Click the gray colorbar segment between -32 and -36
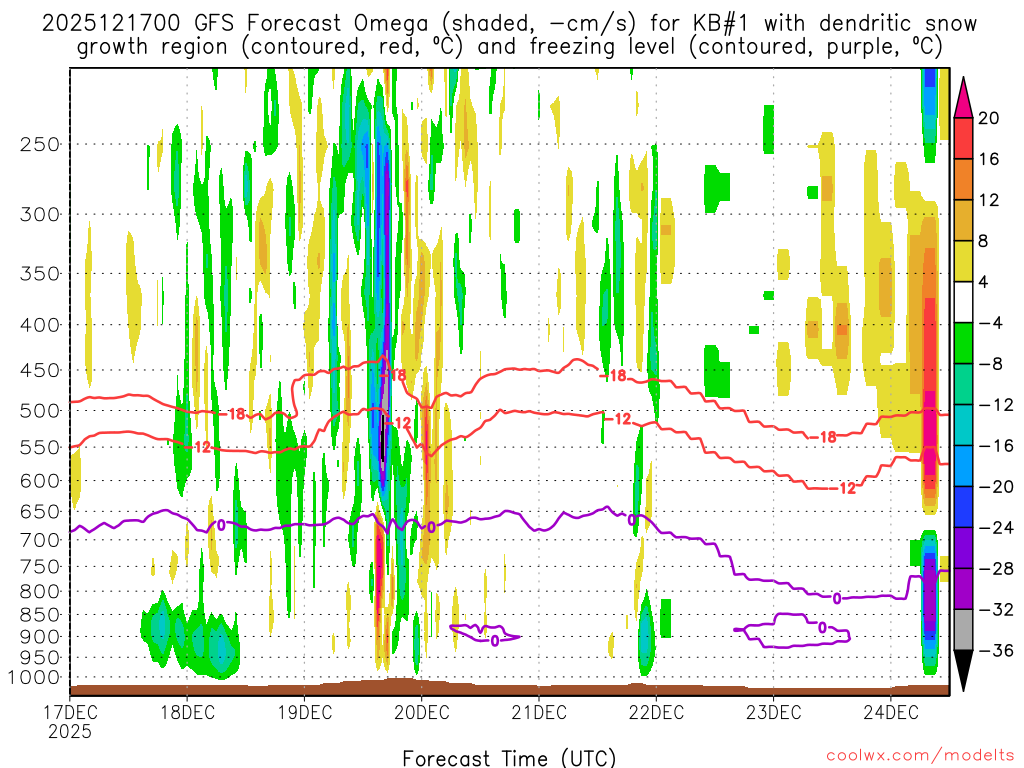Screen dimensions: 1024x768 pyautogui.click(x=963, y=630)
